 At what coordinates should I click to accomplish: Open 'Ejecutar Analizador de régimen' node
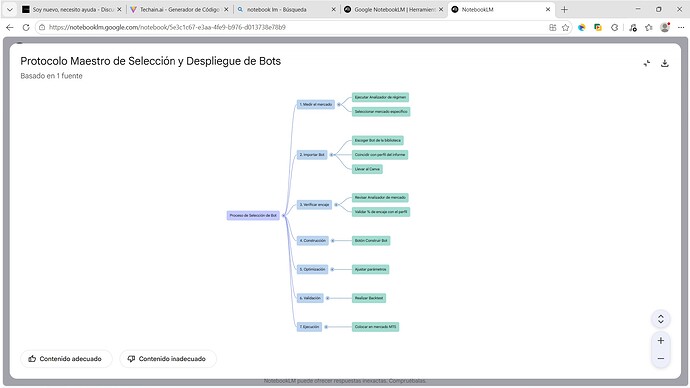click(380, 97)
